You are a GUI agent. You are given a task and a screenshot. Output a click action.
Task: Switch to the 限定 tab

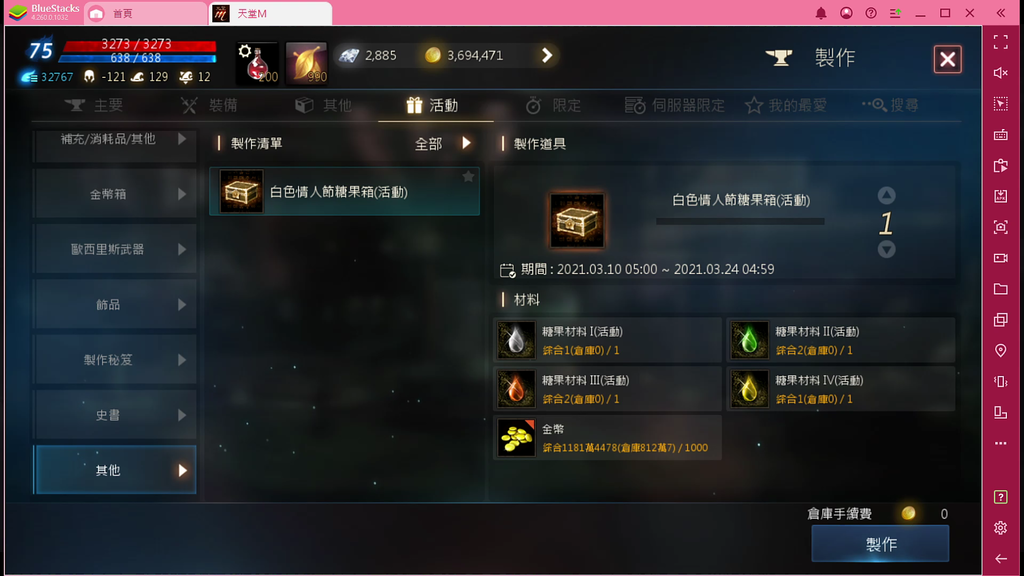tap(553, 105)
